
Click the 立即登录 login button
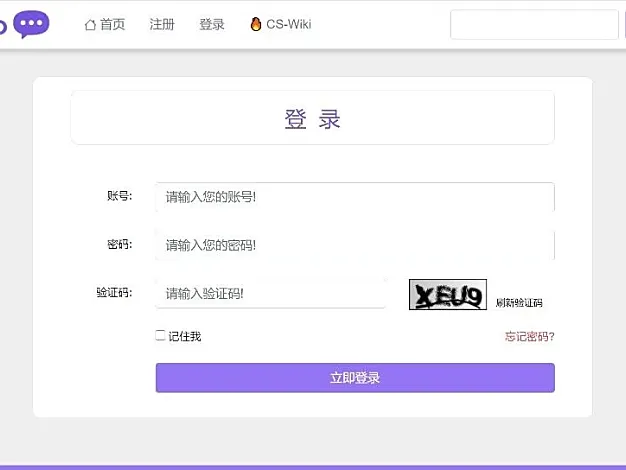355,378
